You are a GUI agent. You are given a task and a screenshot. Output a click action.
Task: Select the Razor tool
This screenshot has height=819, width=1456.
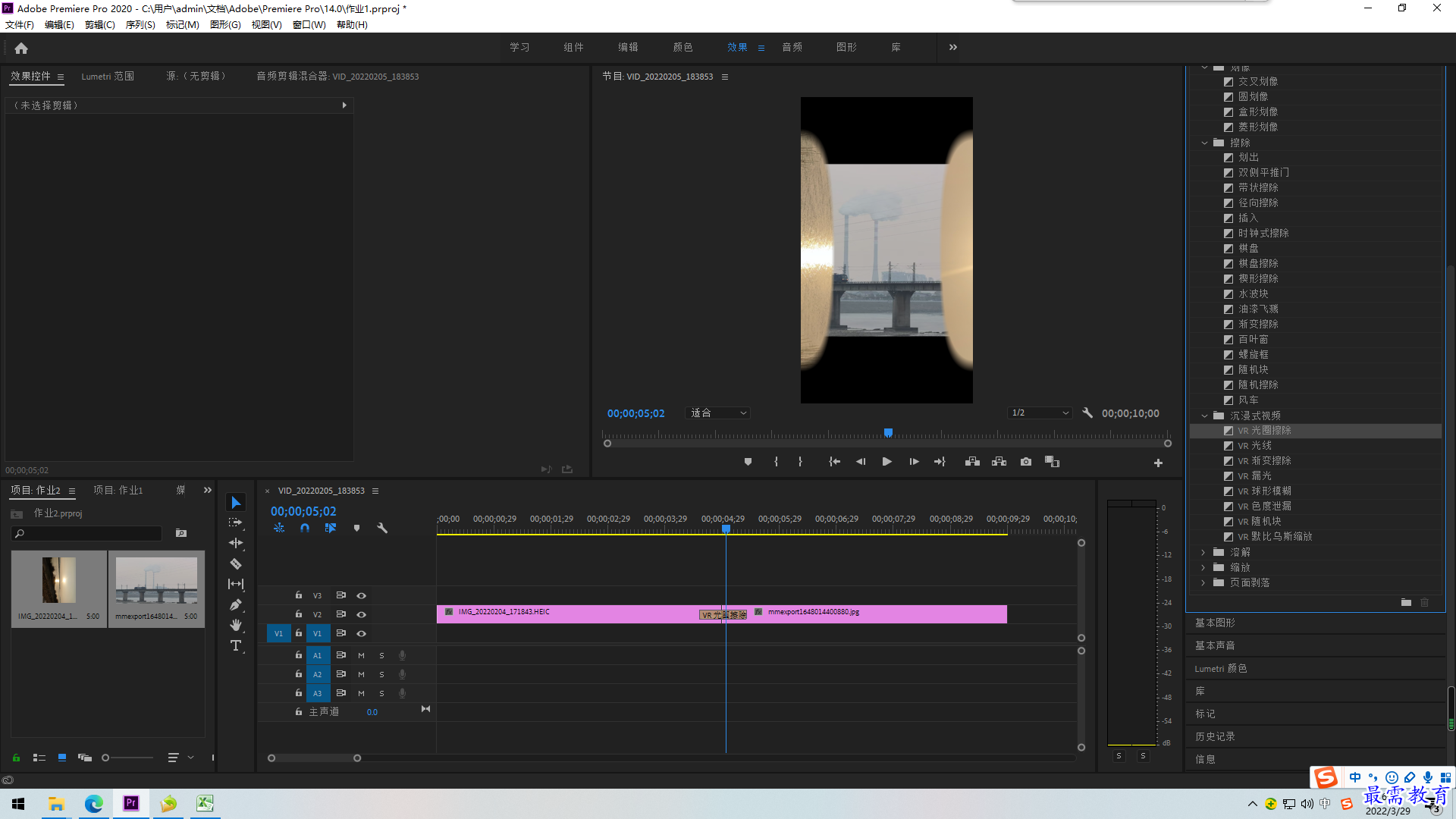[236, 563]
